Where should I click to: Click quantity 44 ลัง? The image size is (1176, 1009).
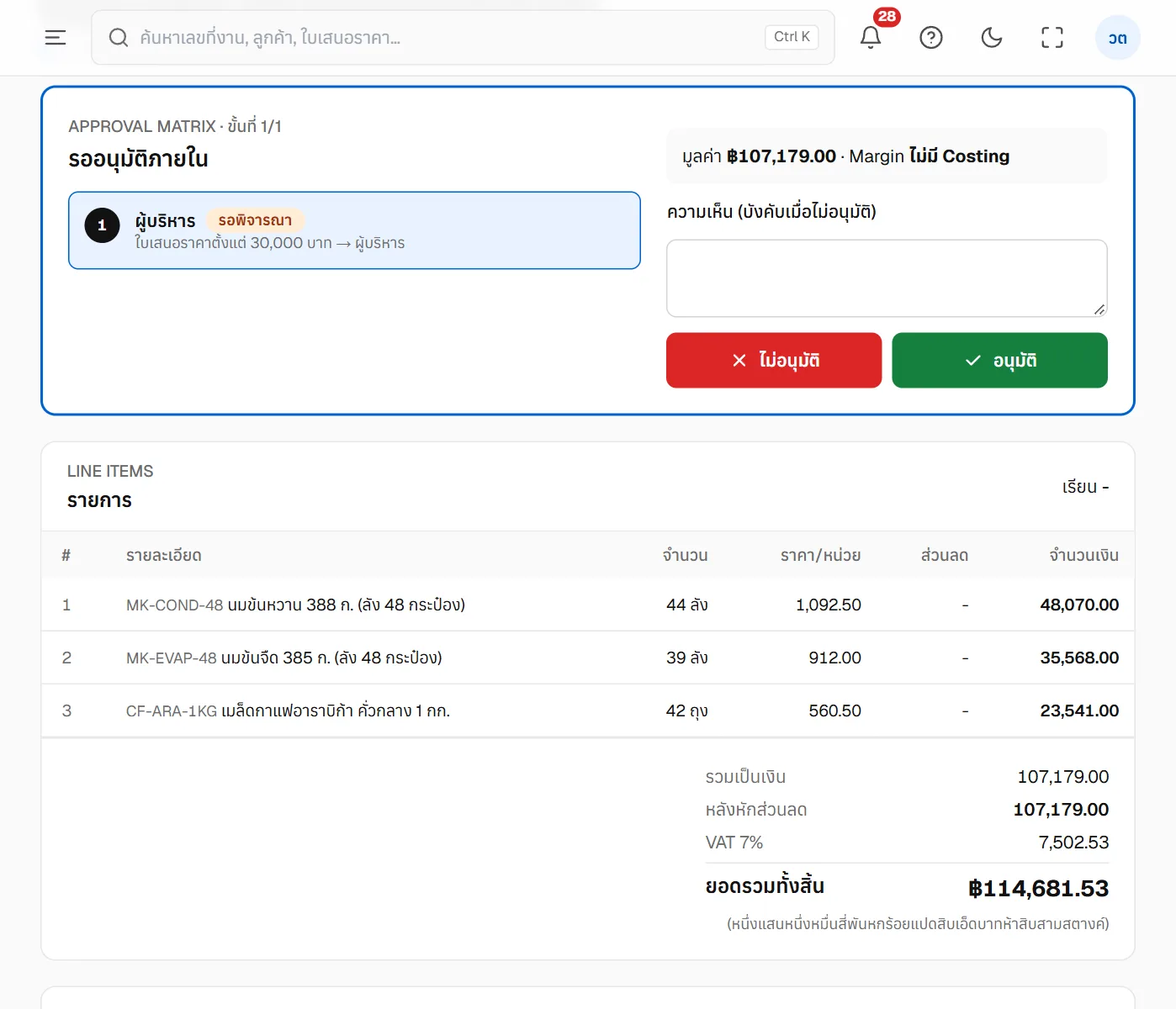686,605
